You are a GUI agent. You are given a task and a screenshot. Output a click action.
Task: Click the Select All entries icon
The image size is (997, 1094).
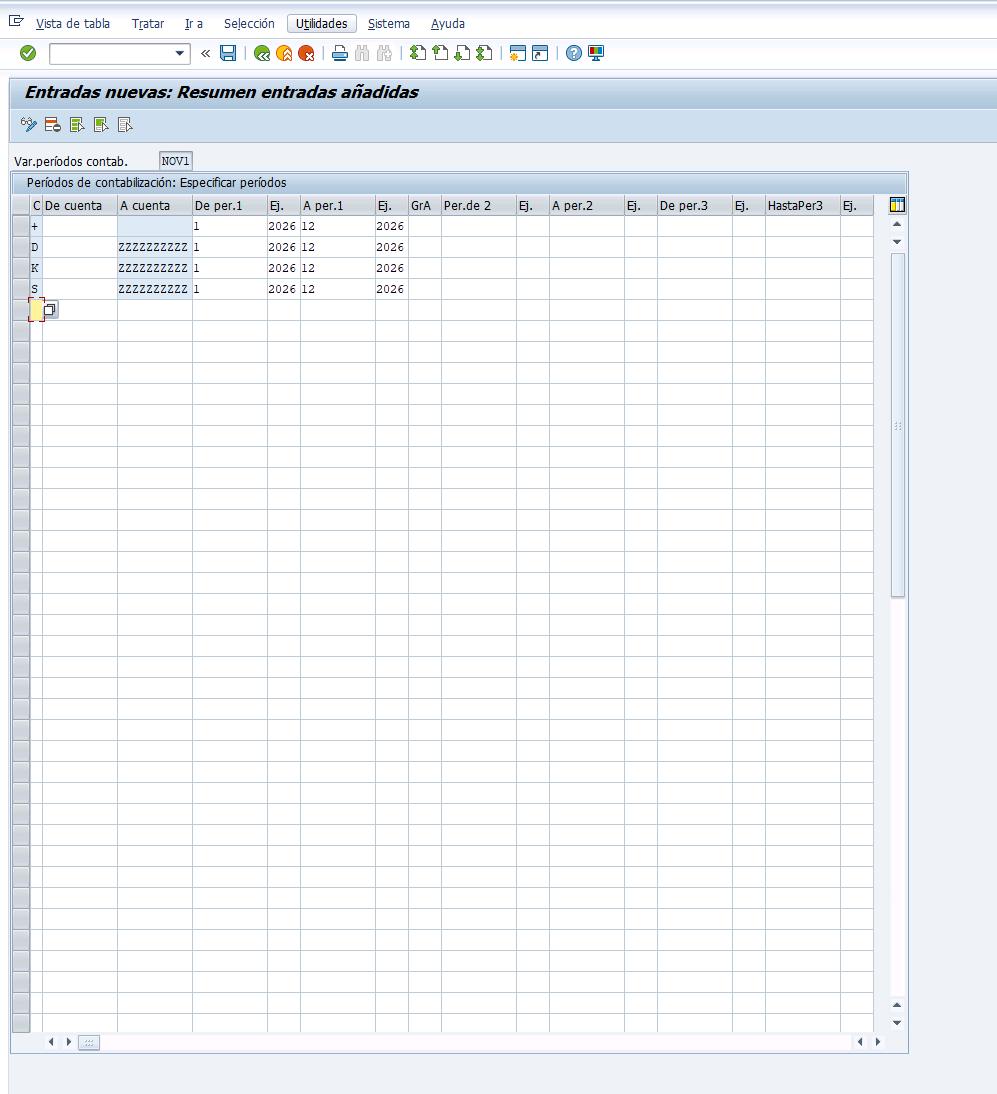pos(77,125)
